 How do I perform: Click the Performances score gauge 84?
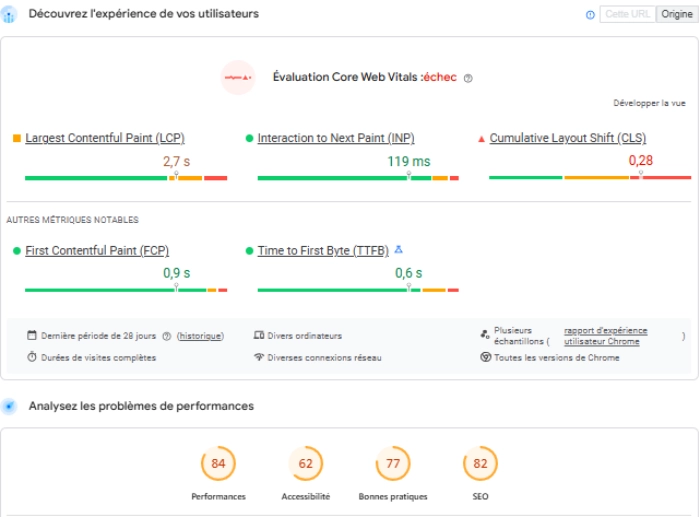pyautogui.click(x=218, y=463)
